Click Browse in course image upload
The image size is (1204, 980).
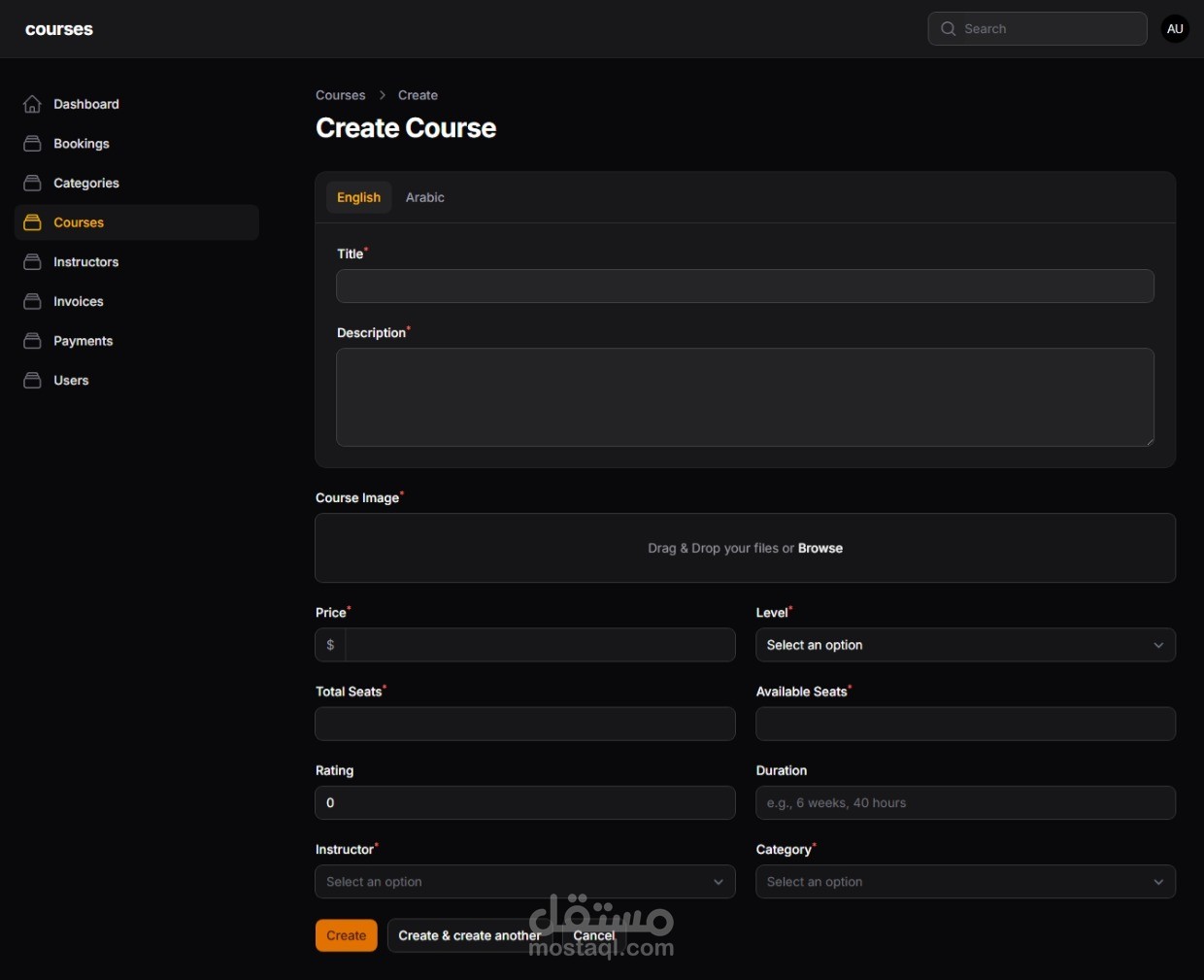(x=820, y=548)
